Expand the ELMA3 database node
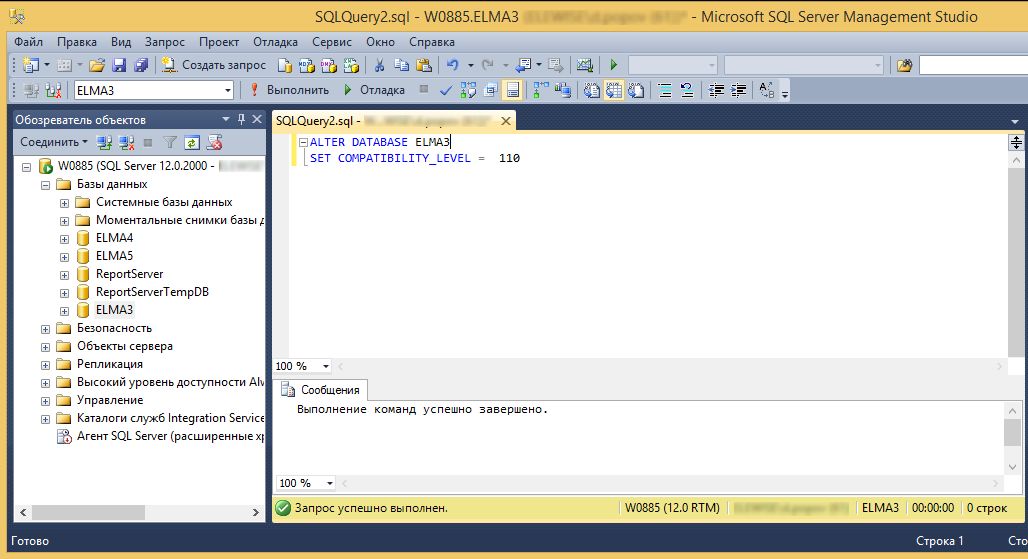 (x=64, y=311)
